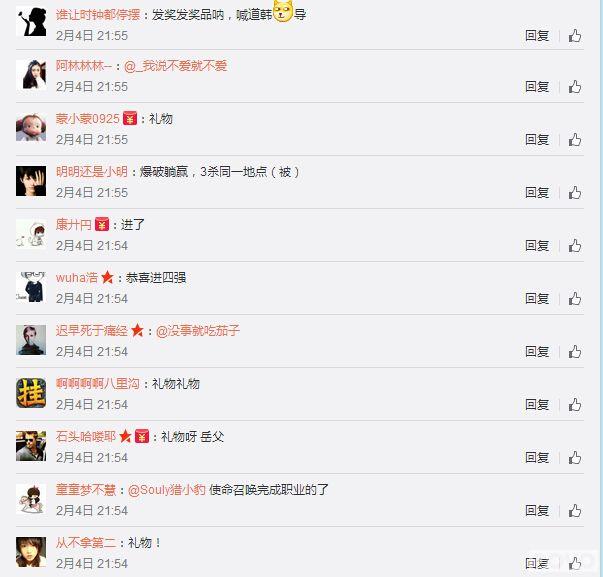603x577 pixels.
Task: Click the 挂 avatar thumbnail
Action: point(31,393)
